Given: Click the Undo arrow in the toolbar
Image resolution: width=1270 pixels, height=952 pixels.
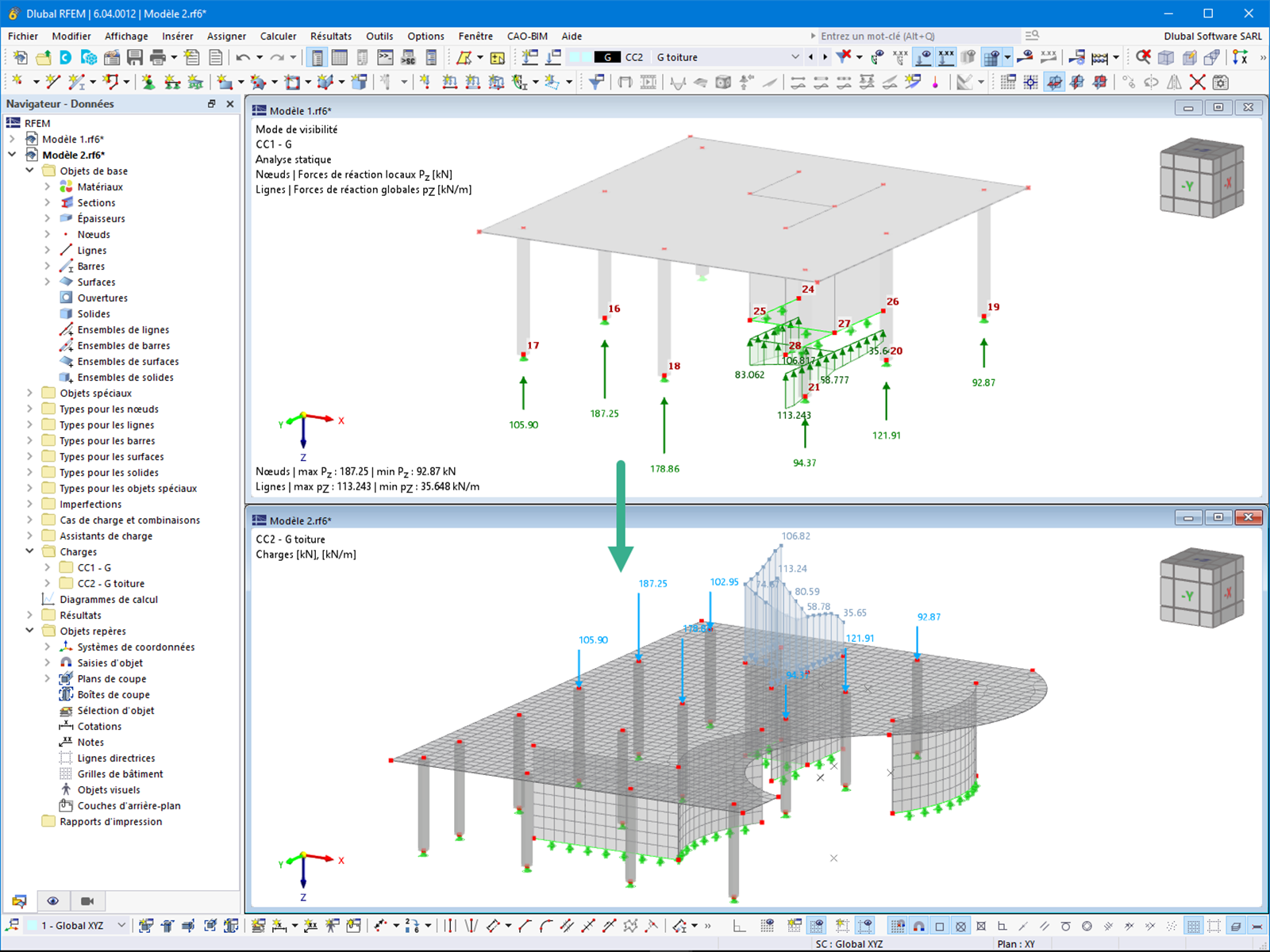Looking at the screenshot, I should click(x=244, y=57).
